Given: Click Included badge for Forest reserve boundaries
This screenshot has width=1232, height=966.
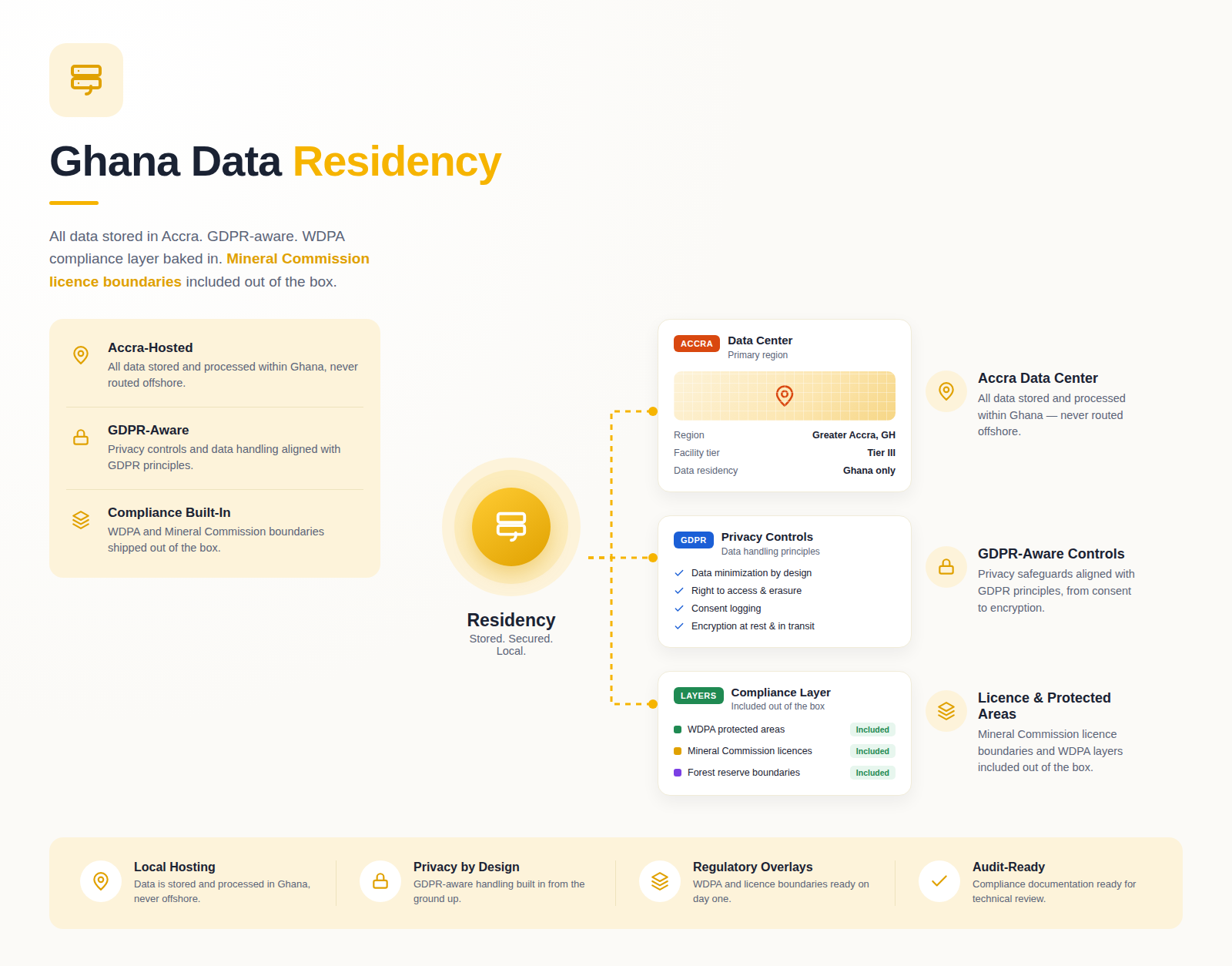Looking at the screenshot, I should [x=872, y=773].
